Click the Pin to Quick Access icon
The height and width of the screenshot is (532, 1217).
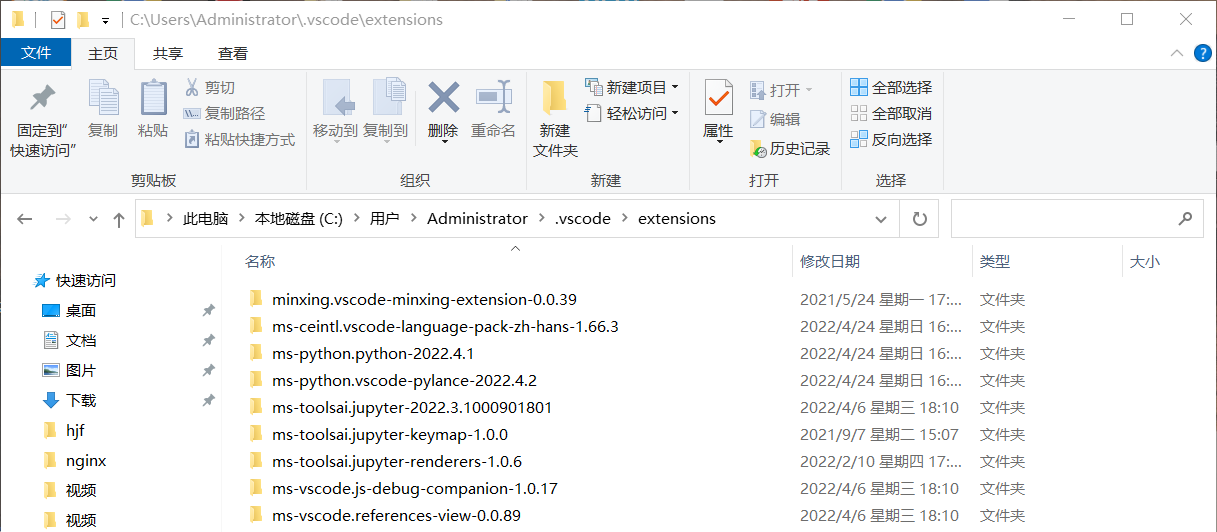(x=42, y=98)
